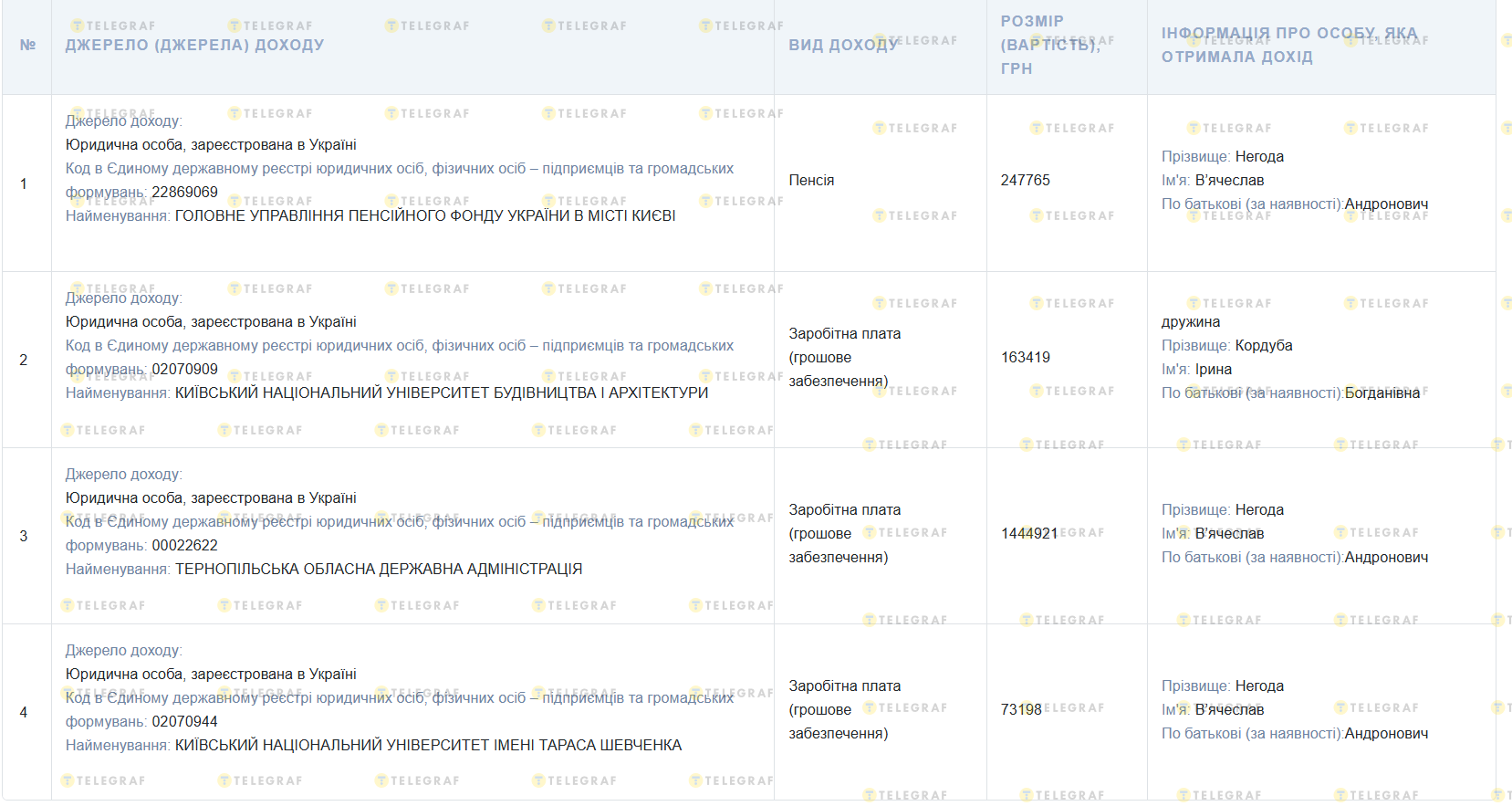The height and width of the screenshot is (806, 1512).
Task: Select "ТЕРНОПІЛЬСЬКА ОБЛАСНА ДЕРЖАВНА АДМІНІСТРАЦІЯ" text
Action: click(x=378, y=570)
